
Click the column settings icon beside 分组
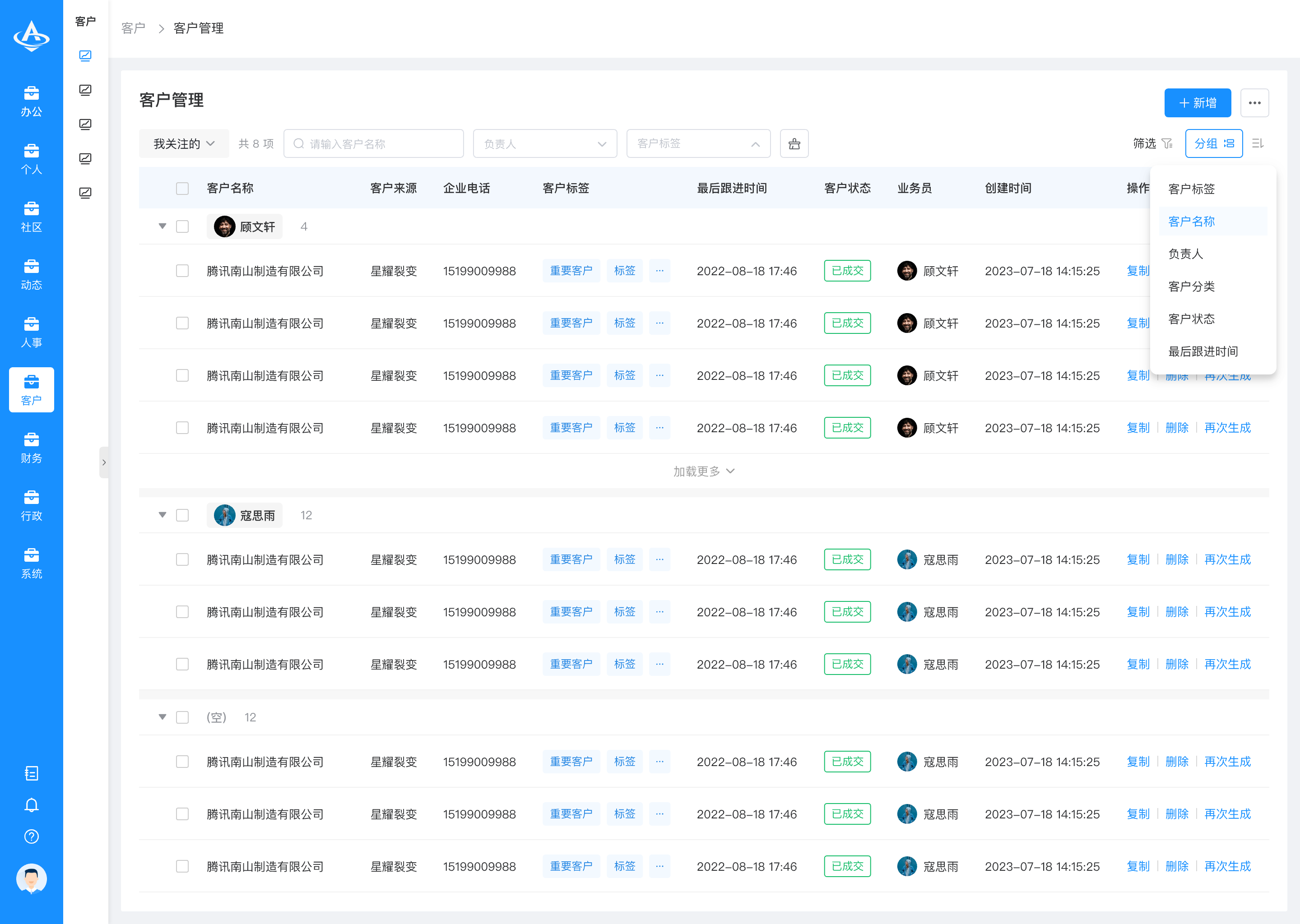point(1258,143)
